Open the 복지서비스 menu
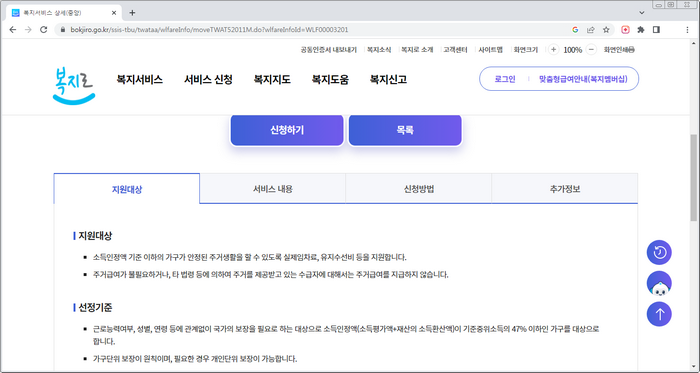 point(140,80)
